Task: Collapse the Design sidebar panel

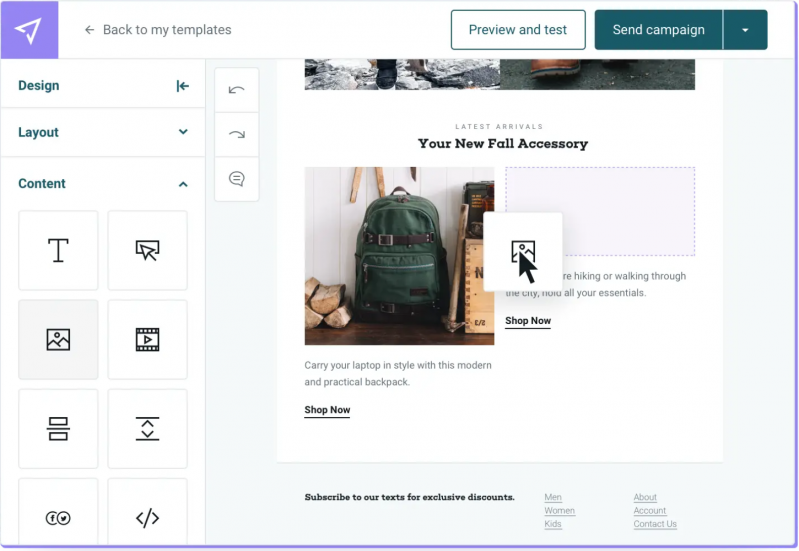Action: pyautogui.click(x=182, y=86)
